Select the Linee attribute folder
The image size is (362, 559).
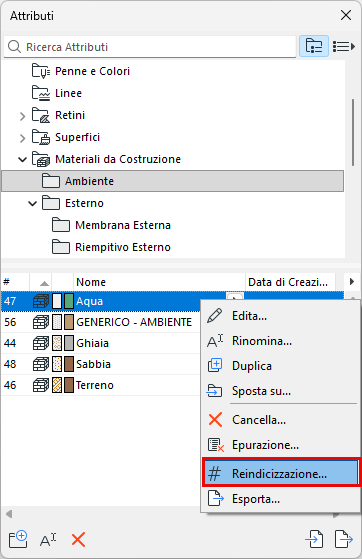pos(68,93)
